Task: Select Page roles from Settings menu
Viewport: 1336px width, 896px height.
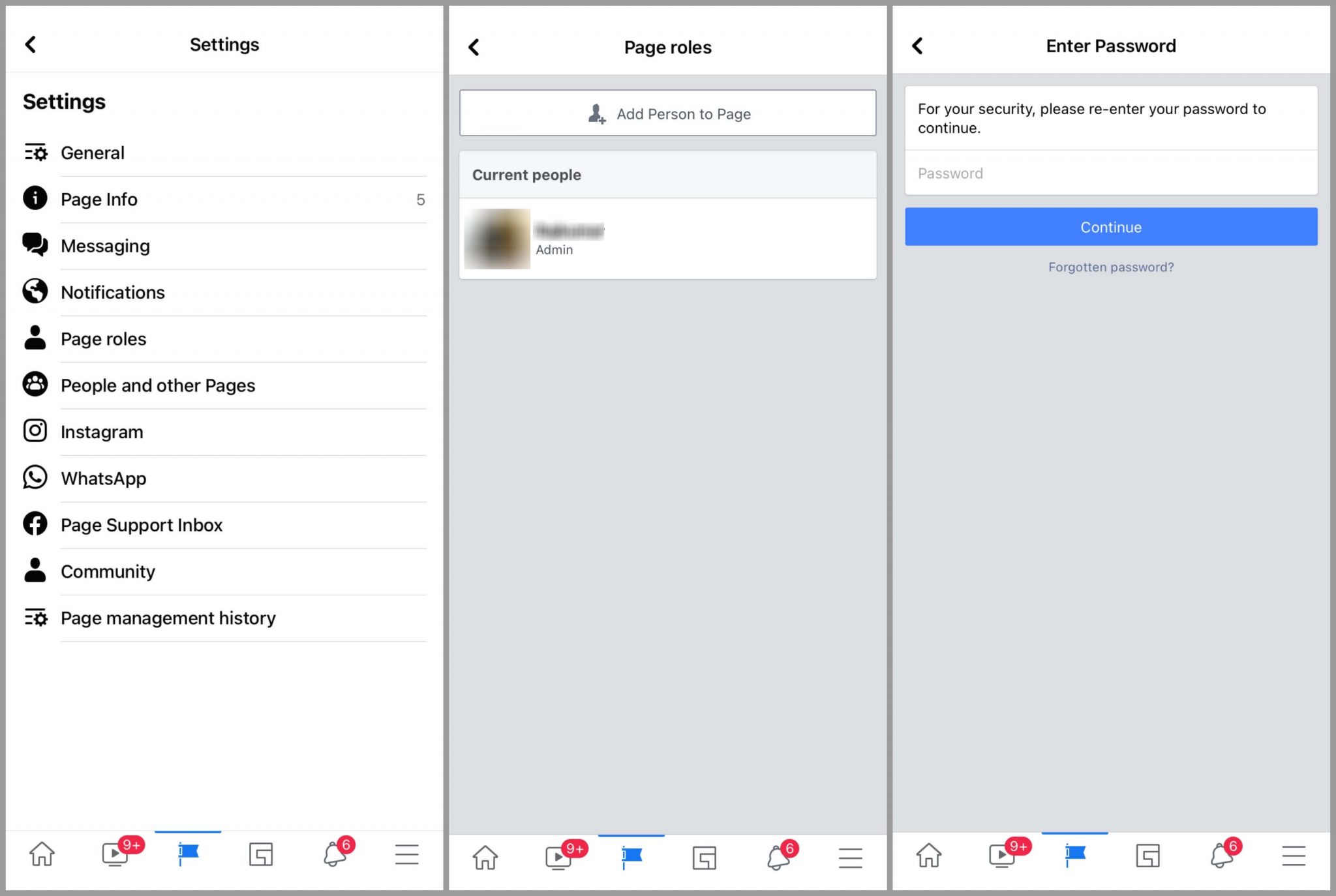Action: [x=104, y=338]
